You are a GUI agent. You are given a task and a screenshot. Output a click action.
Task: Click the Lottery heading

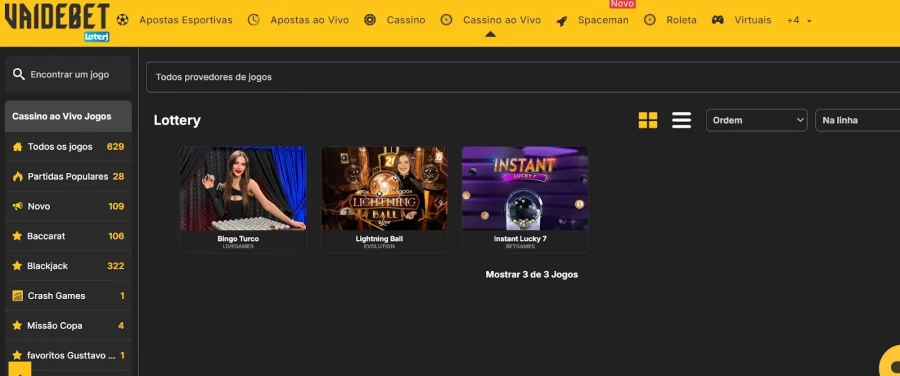click(177, 121)
